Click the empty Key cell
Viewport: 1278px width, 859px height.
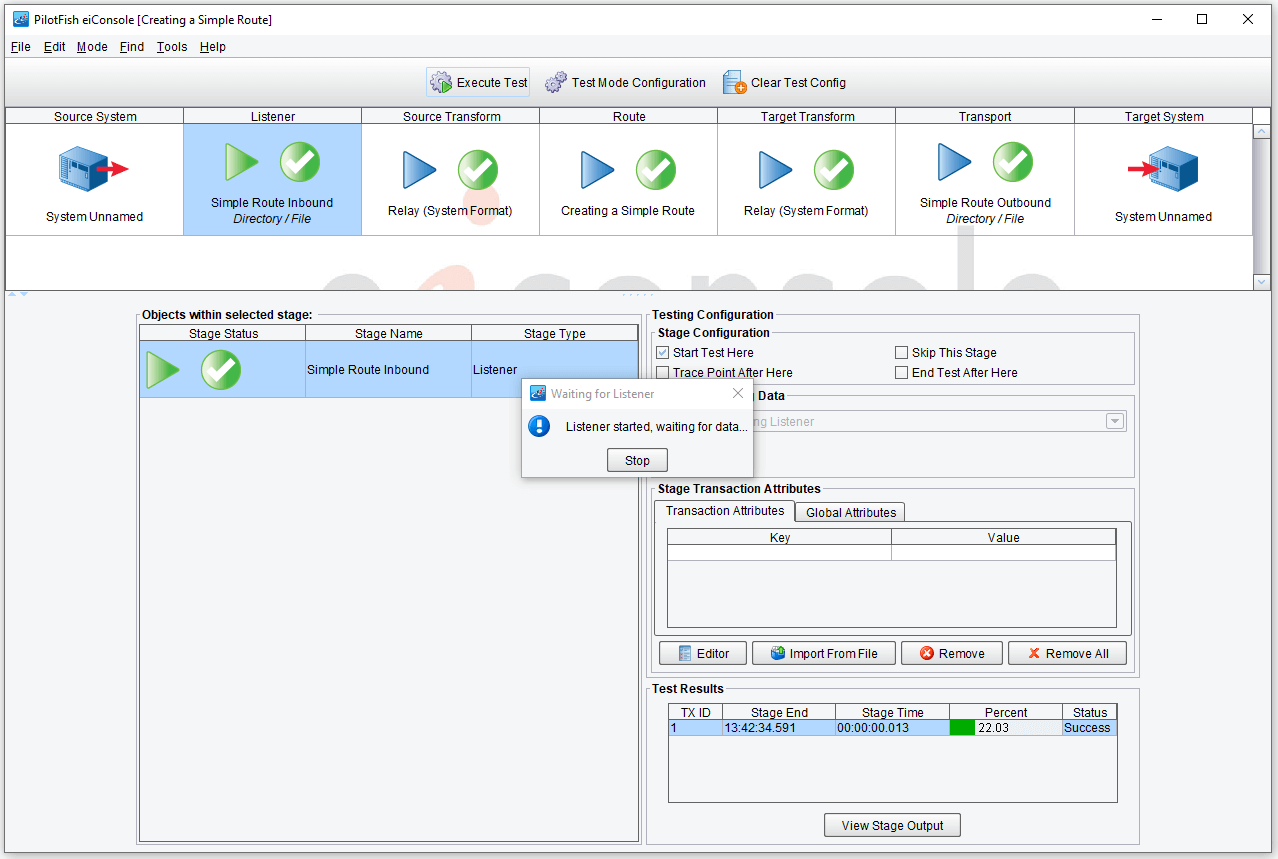point(780,553)
